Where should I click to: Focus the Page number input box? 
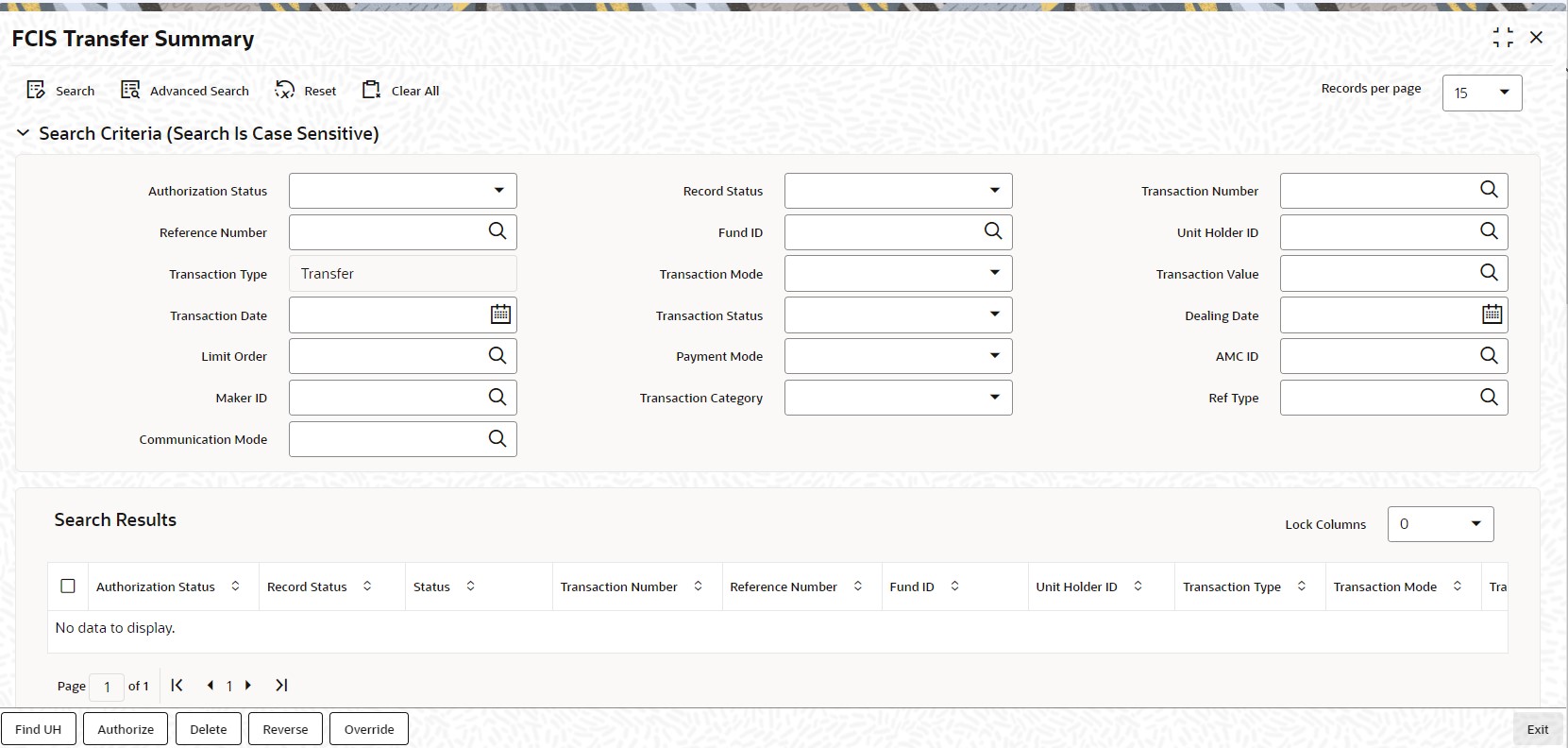click(x=107, y=687)
